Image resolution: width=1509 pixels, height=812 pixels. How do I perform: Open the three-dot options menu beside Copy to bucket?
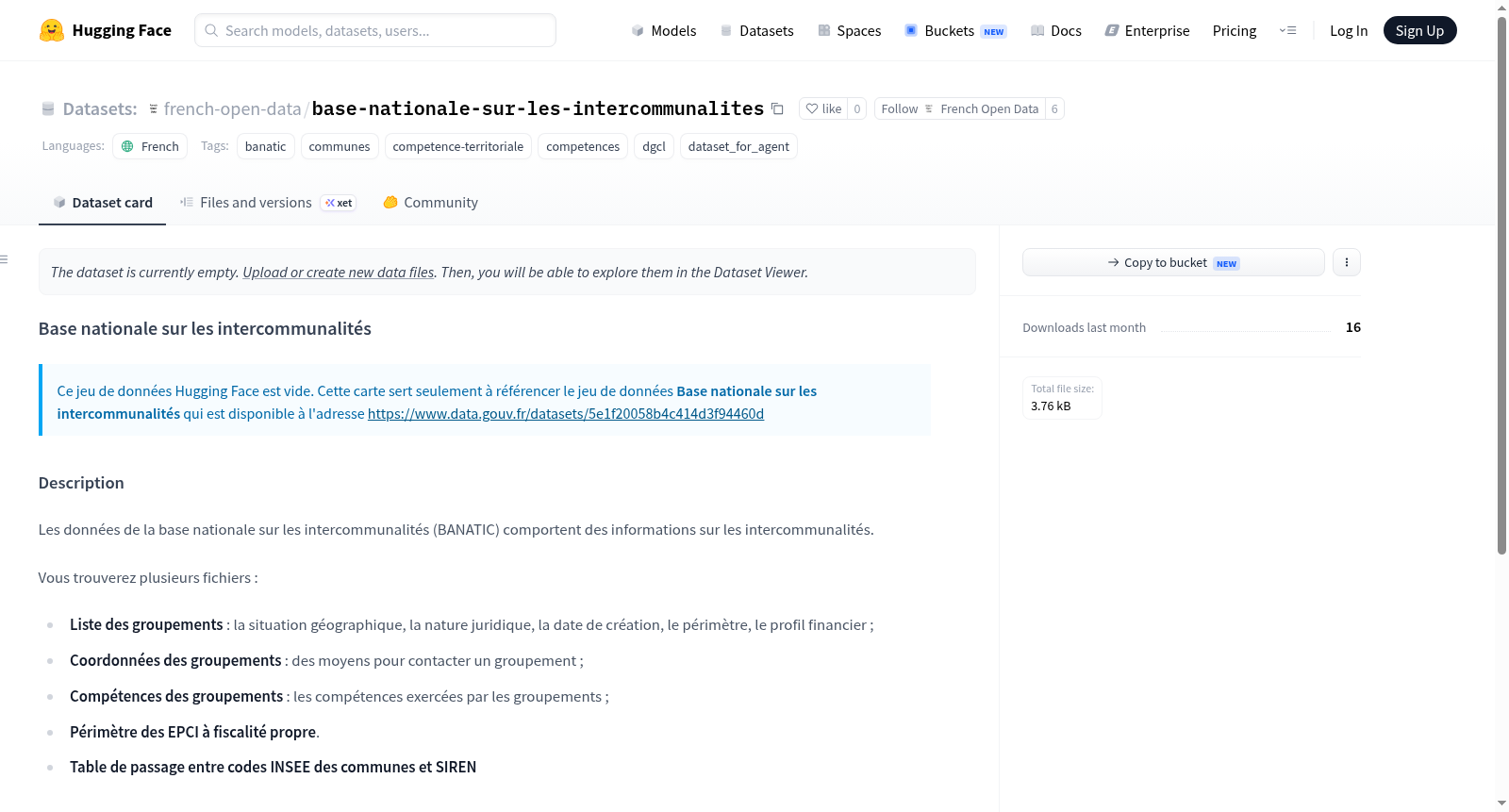pyautogui.click(x=1347, y=262)
